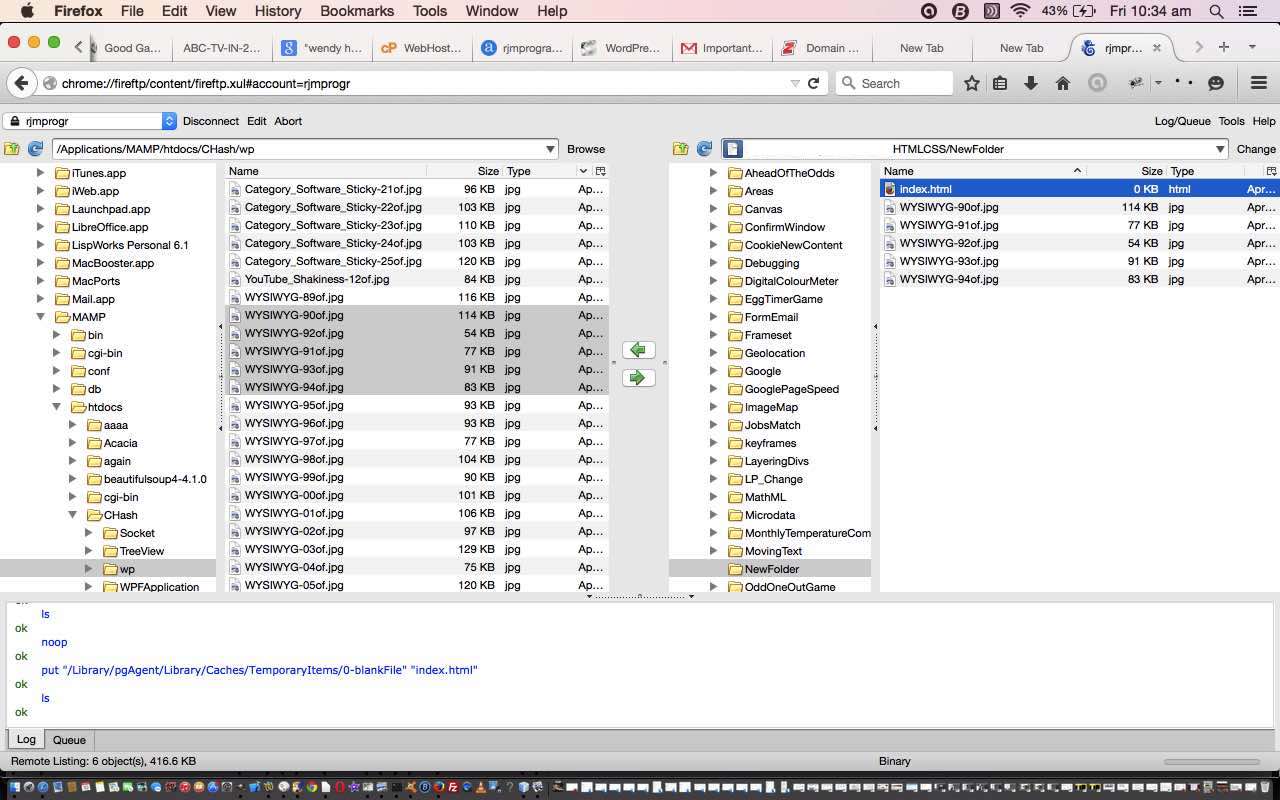
Task: Open URL bar history dropdown arrow
Action: point(795,83)
